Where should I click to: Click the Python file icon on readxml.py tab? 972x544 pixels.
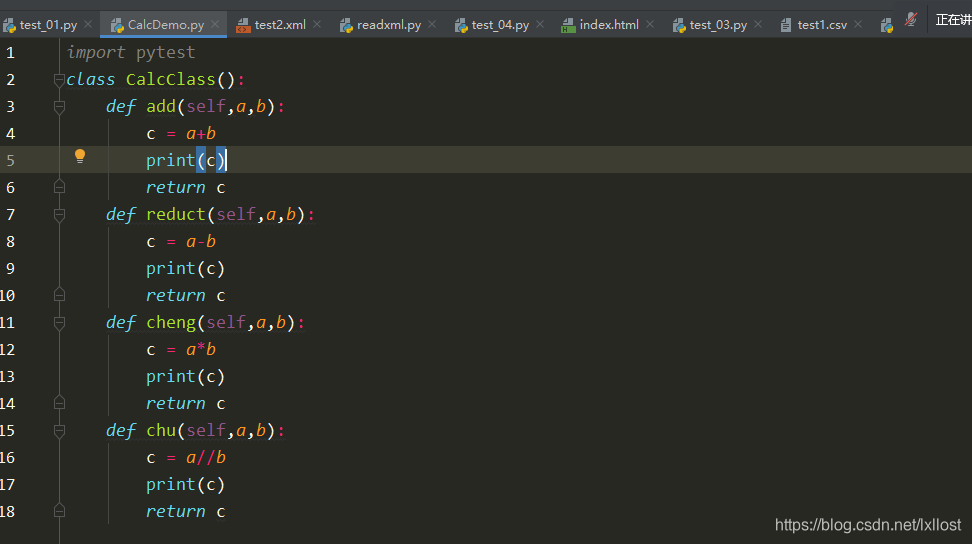pos(347,25)
